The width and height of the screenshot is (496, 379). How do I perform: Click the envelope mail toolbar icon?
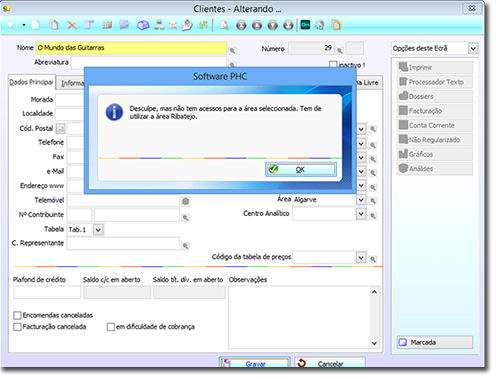173,25
